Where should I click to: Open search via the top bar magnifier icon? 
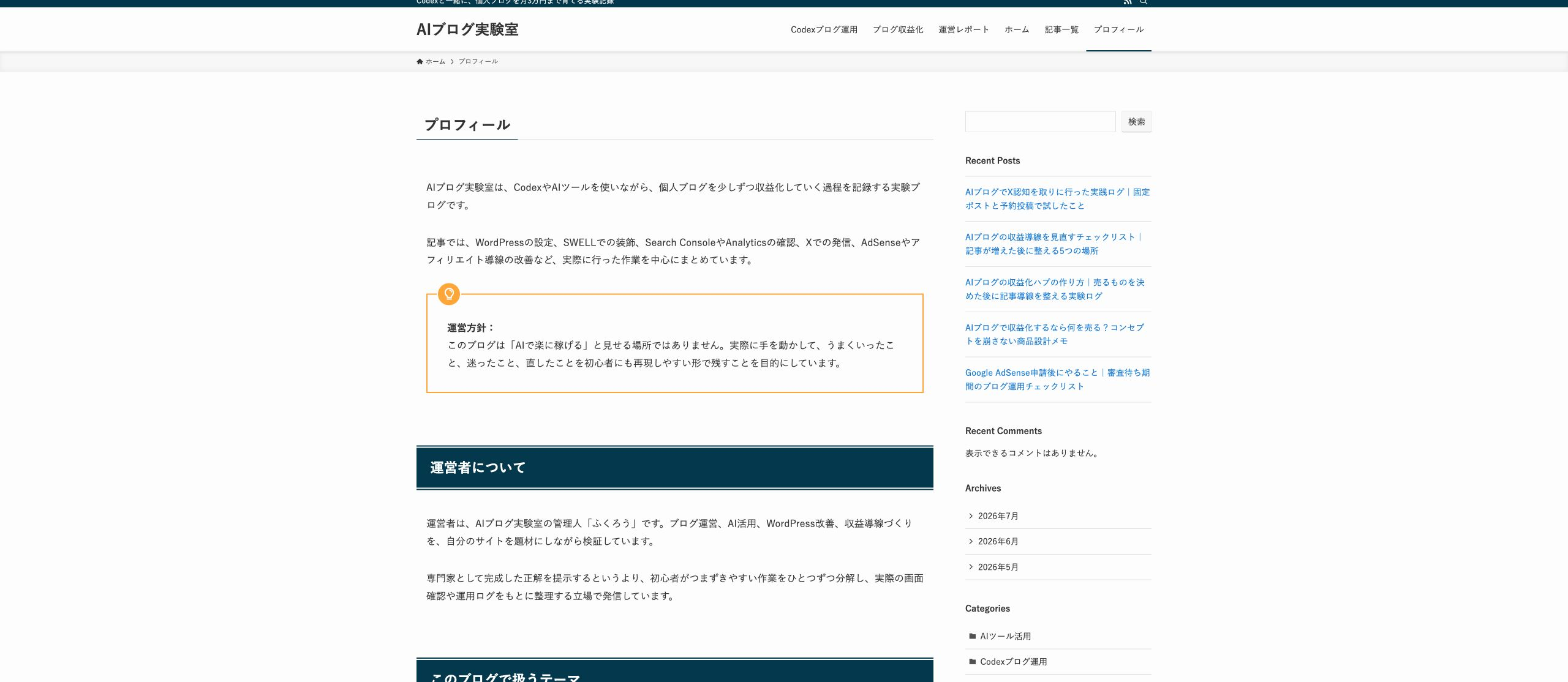1143,2
